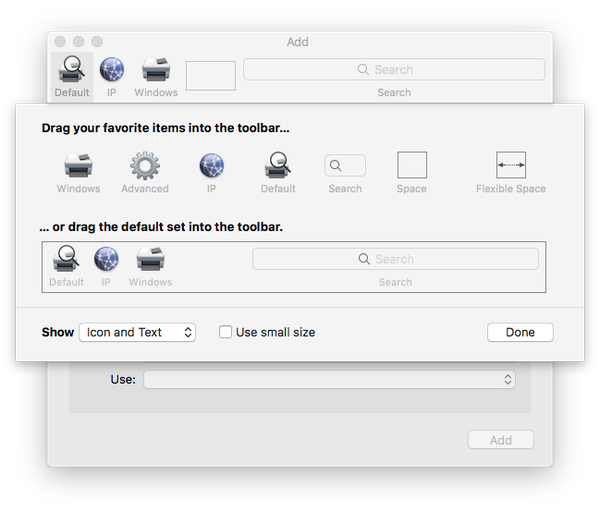Click the Windows printer in the default set
Image resolution: width=600 pixels, height=513 pixels.
pos(150,260)
